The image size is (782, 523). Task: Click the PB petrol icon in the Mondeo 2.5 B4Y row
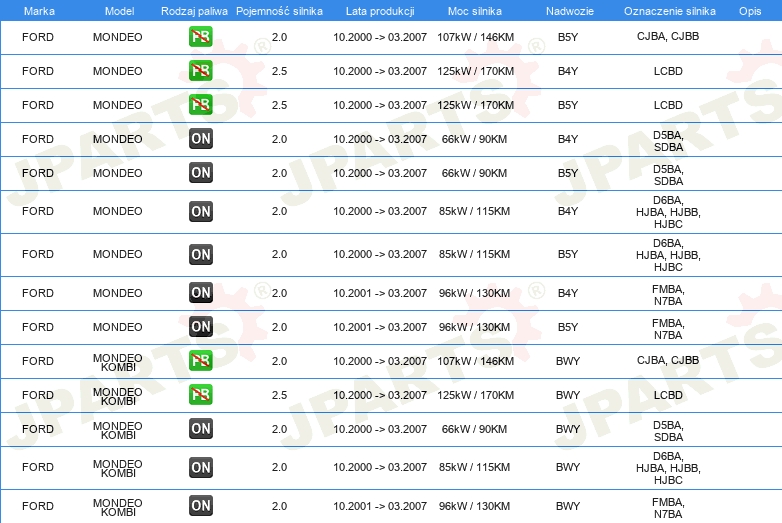200,71
